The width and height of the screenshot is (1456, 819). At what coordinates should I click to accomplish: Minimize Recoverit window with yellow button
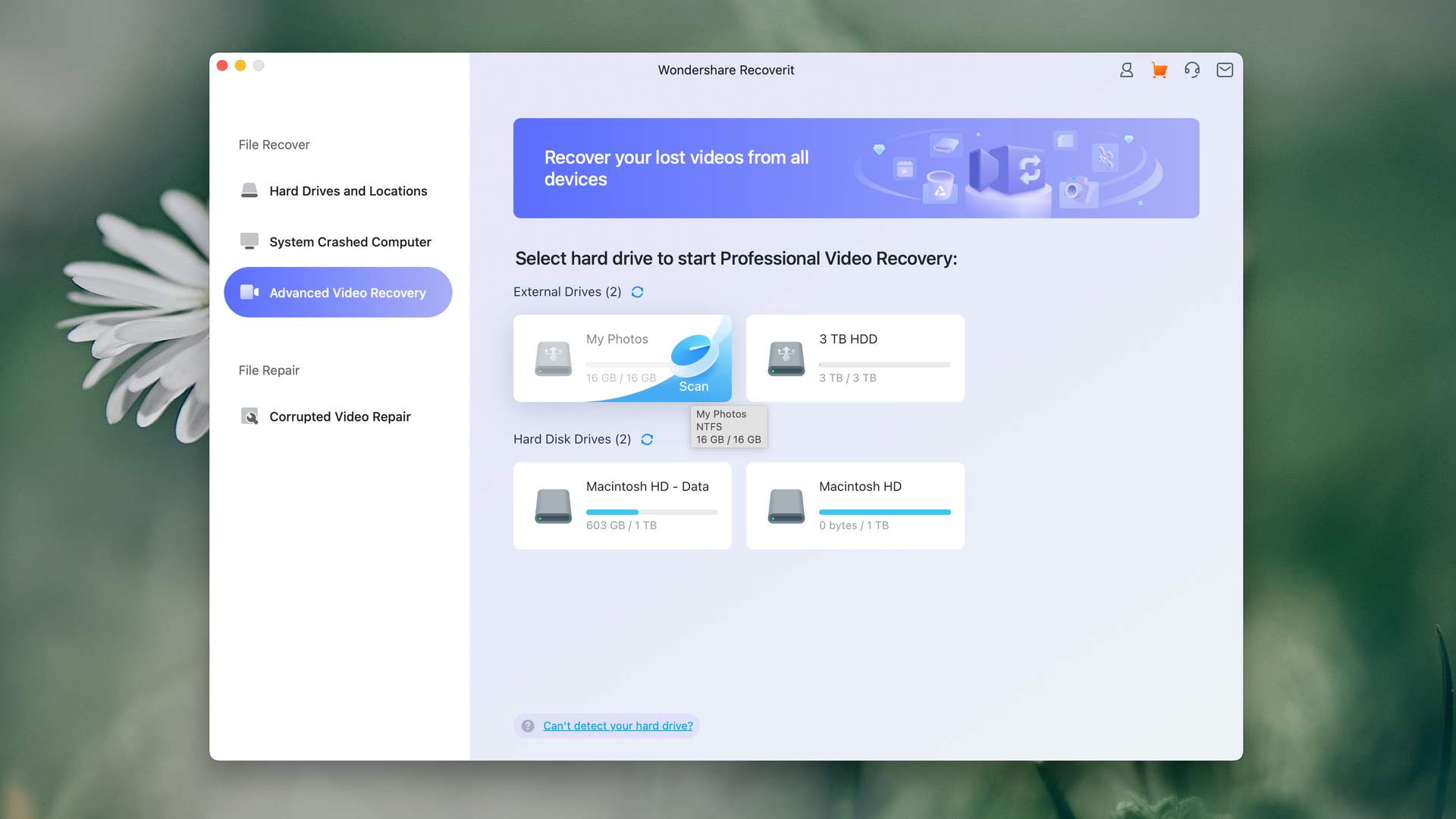(x=240, y=65)
